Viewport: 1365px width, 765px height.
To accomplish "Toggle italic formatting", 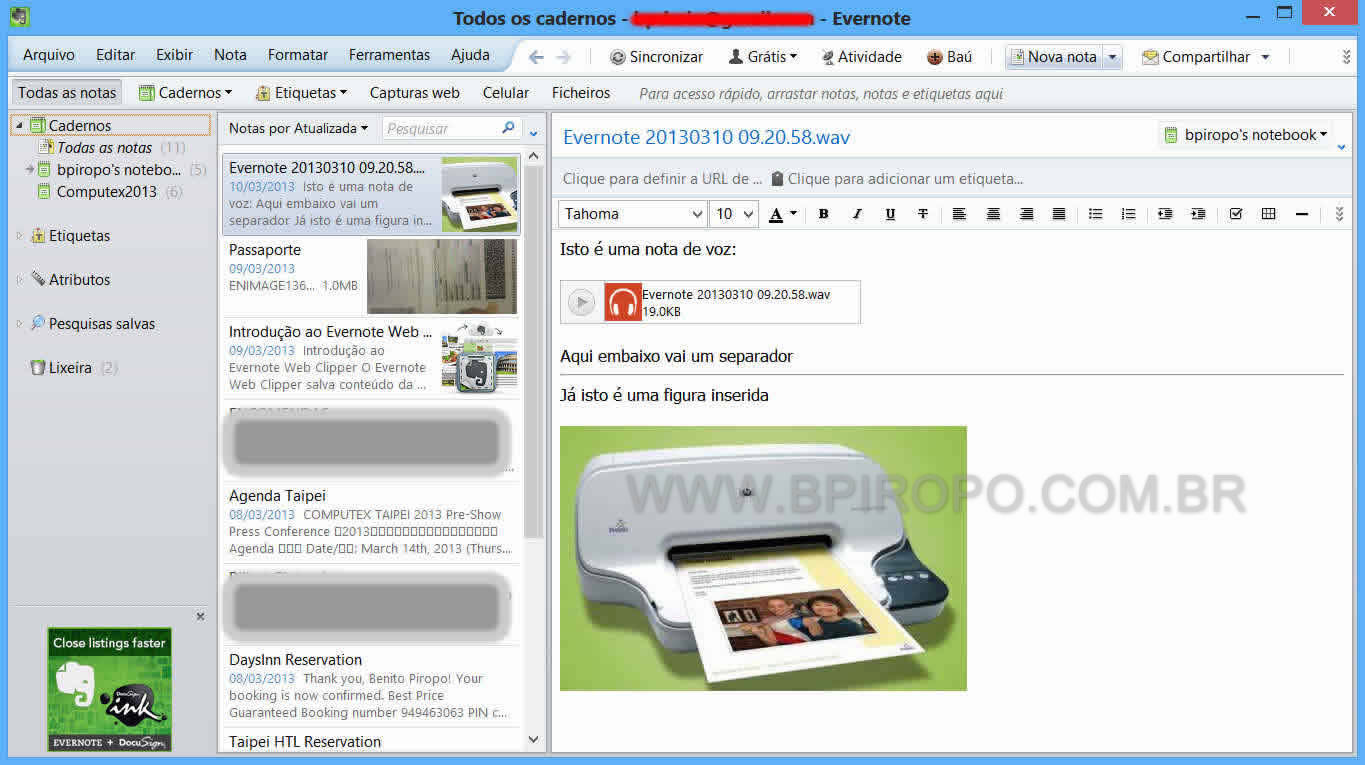I will click(857, 214).
